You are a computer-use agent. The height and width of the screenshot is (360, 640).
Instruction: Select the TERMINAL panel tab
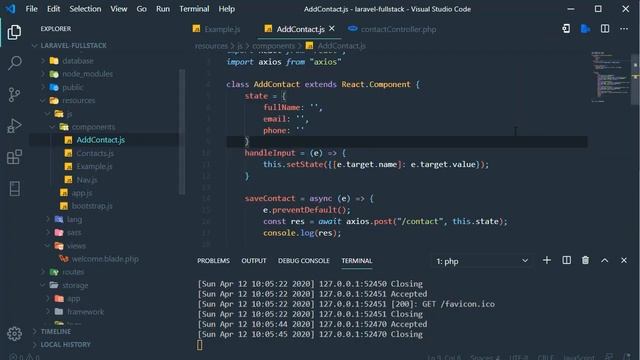tap(357, 260)
